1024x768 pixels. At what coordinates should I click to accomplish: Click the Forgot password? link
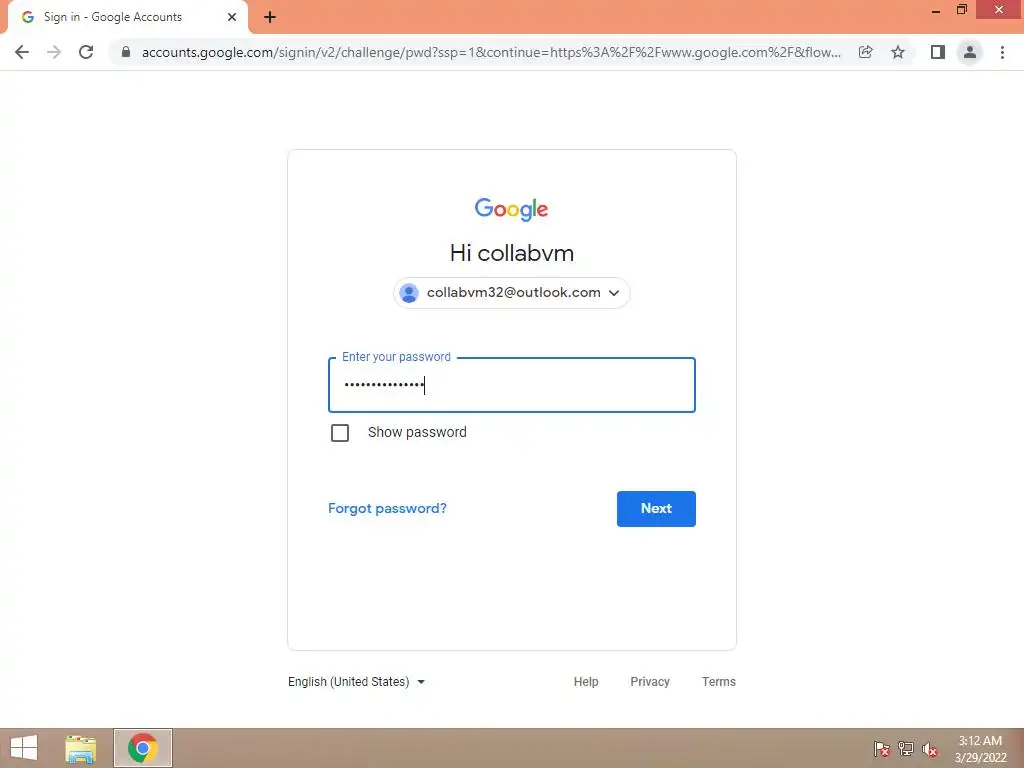tap(387, 509)
